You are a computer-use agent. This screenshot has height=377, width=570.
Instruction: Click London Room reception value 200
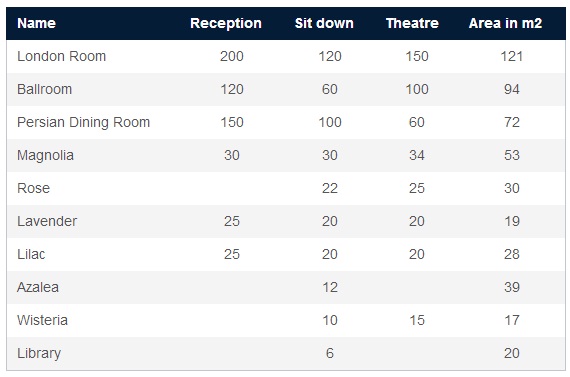[x=232, y=56]
